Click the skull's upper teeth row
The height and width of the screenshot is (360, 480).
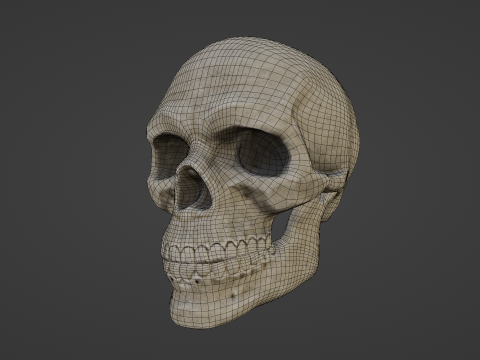pos(217,248)
